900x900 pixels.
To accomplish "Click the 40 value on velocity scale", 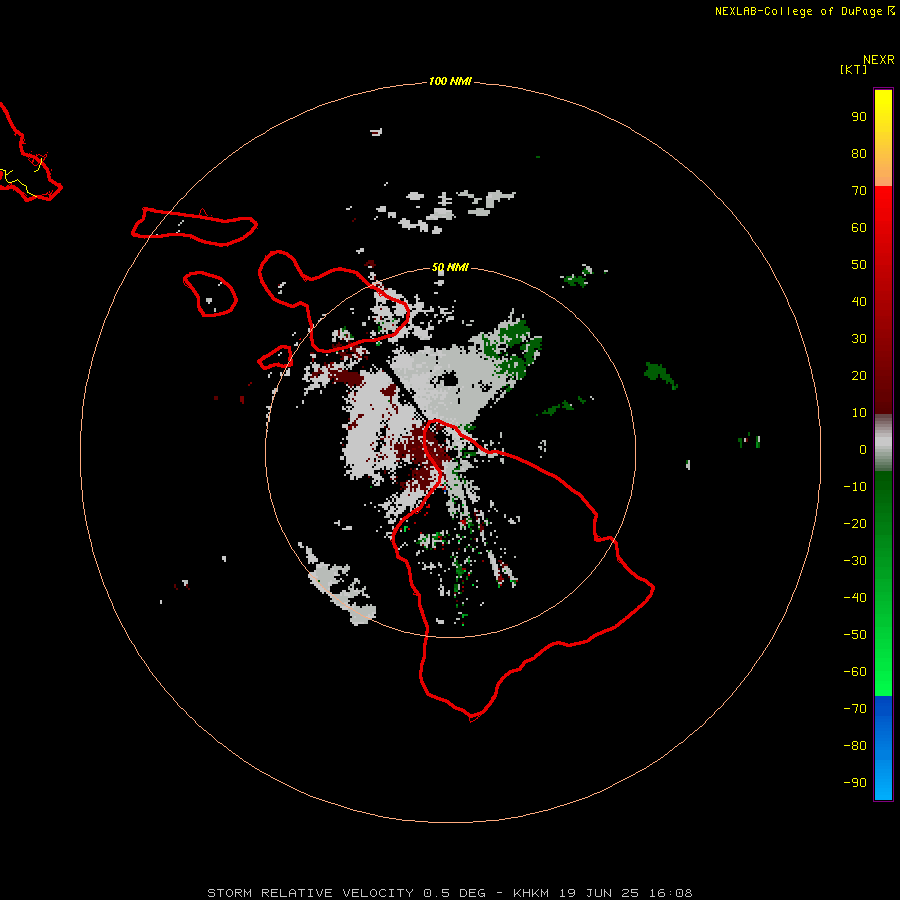I will (859, 301).
